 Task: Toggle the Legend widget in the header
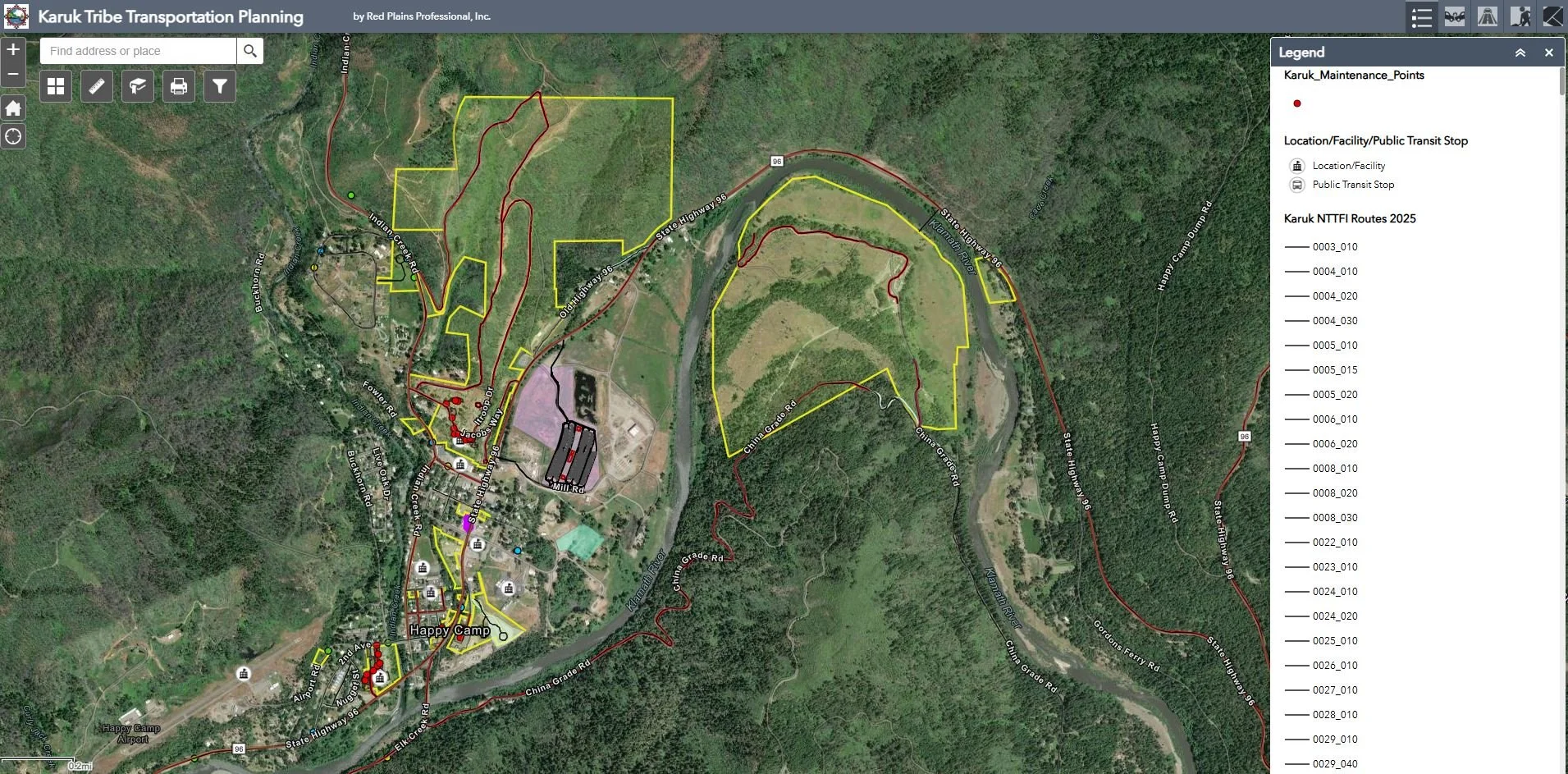1422,16
